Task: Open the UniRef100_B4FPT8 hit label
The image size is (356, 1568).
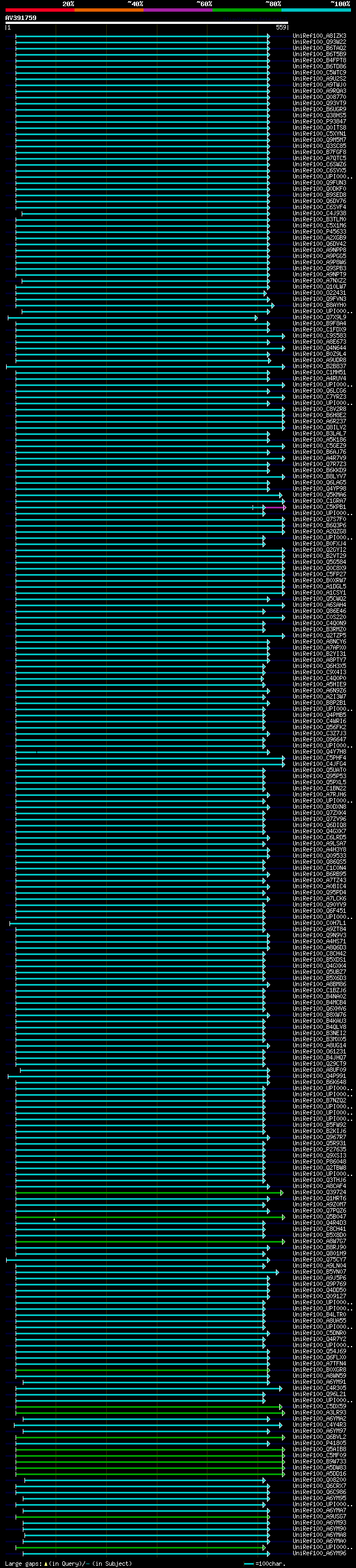Action: (x=319, y=60)
